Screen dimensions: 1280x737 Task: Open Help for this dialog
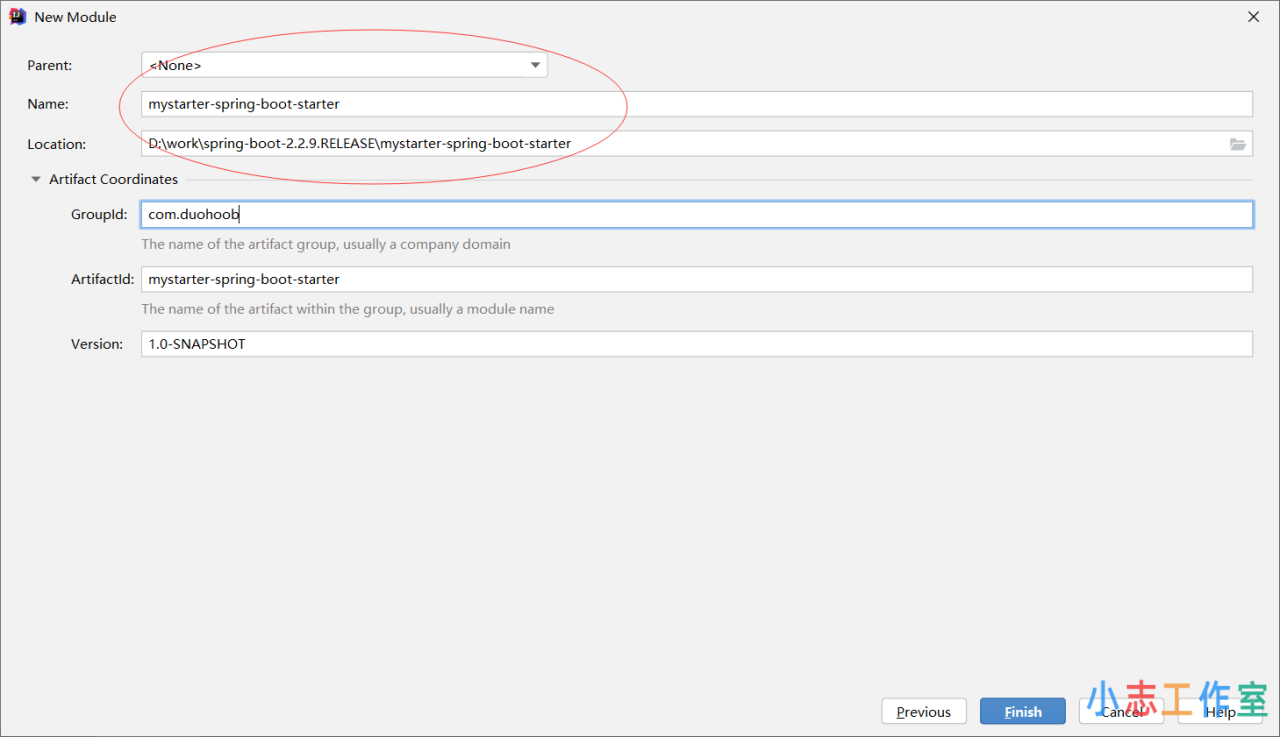(1219, 712)
